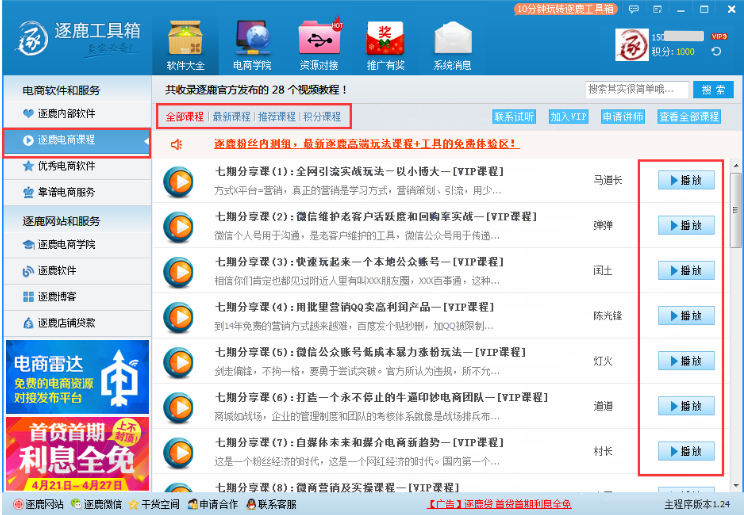Click the user avatar logo picture
Screen dimensions: 744x515
click(x=632, y=45)
